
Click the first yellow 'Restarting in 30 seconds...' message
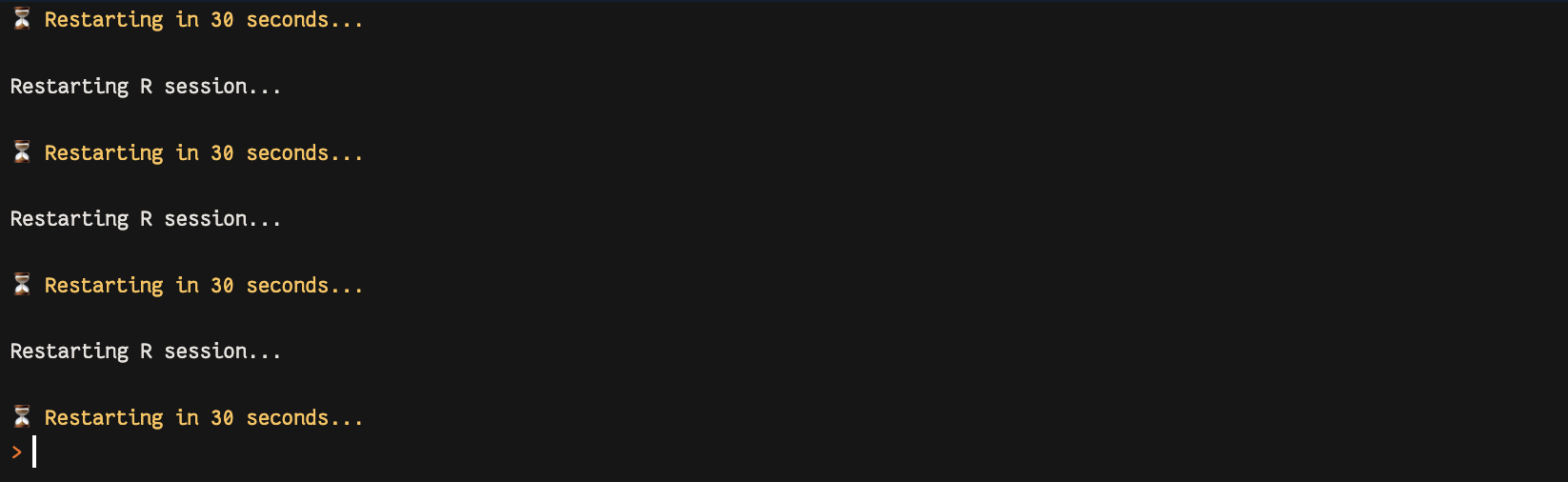(204, 20)
